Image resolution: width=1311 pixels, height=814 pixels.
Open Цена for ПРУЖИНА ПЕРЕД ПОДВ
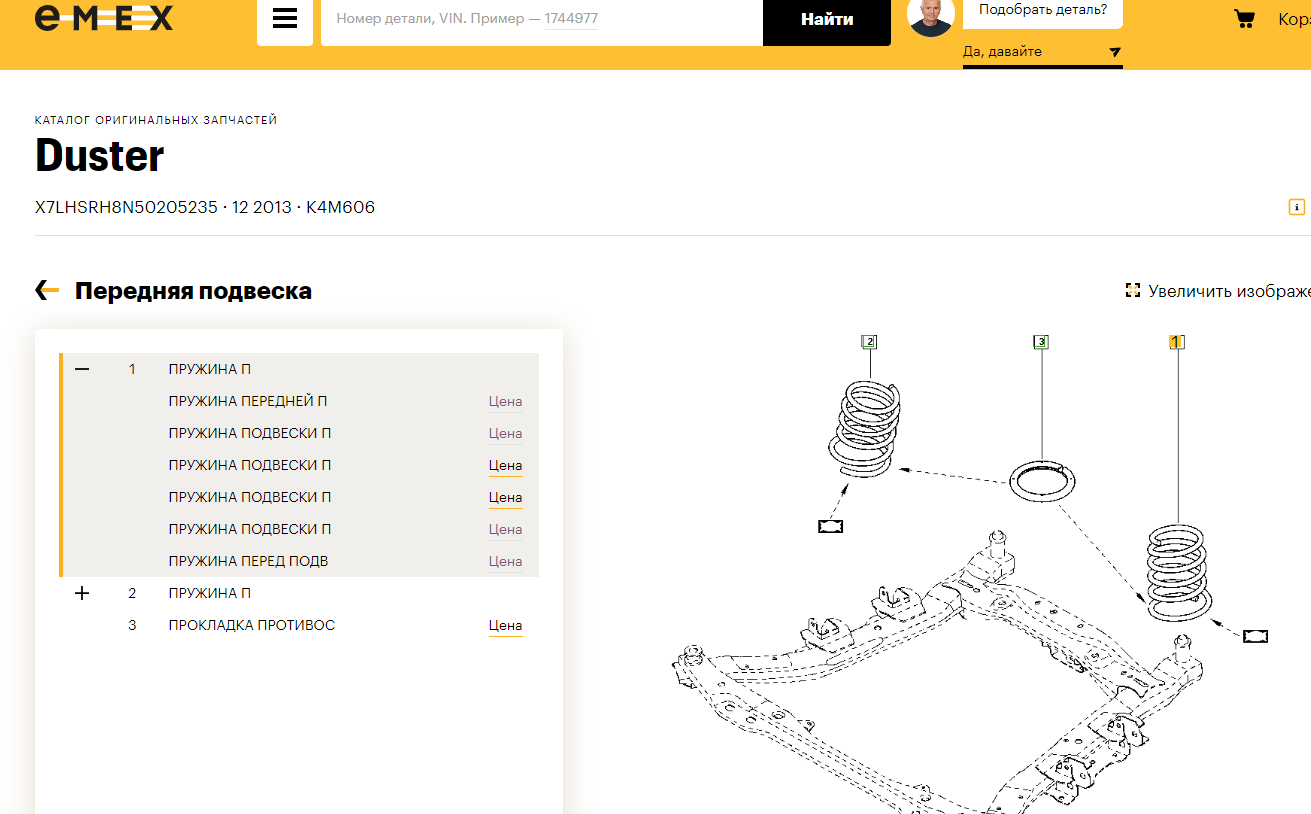click(506, 562)
